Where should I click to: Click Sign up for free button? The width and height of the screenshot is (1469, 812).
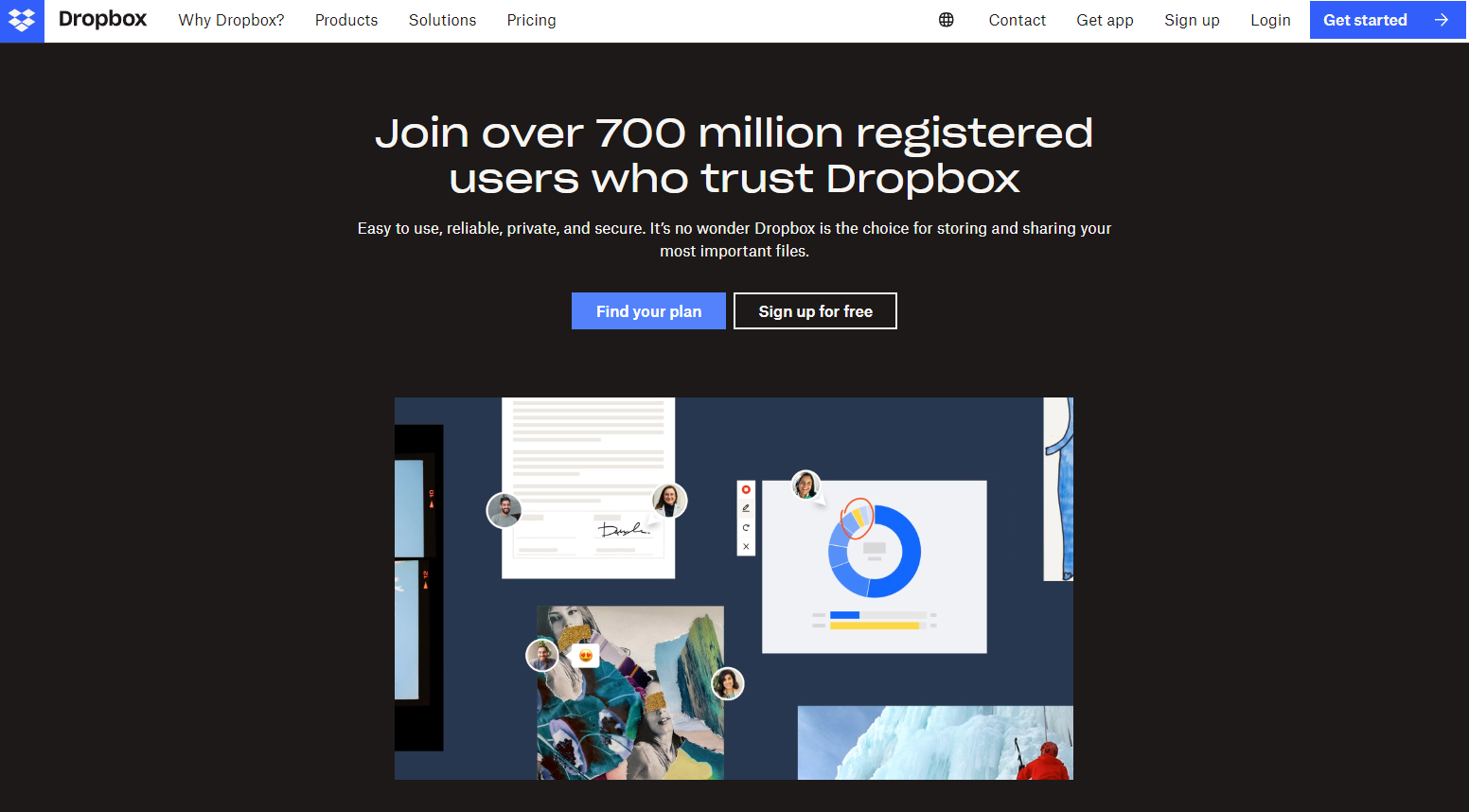pyautogui.click(x=815, y=311)
